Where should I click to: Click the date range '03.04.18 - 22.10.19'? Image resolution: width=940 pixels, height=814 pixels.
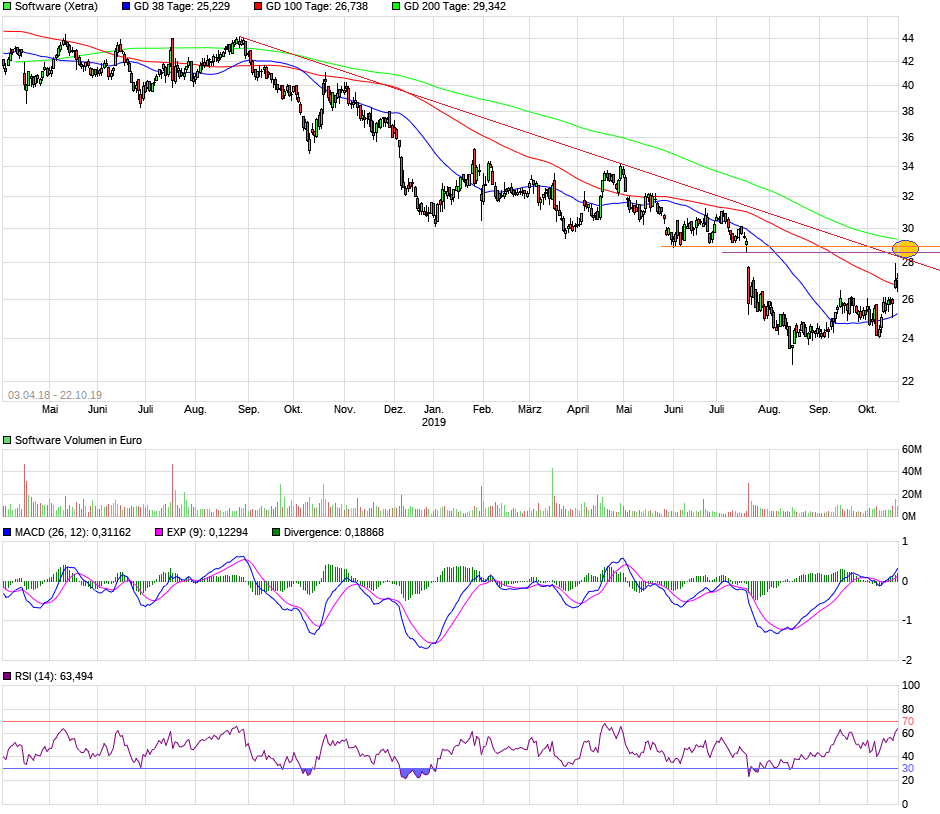[55, 395]
